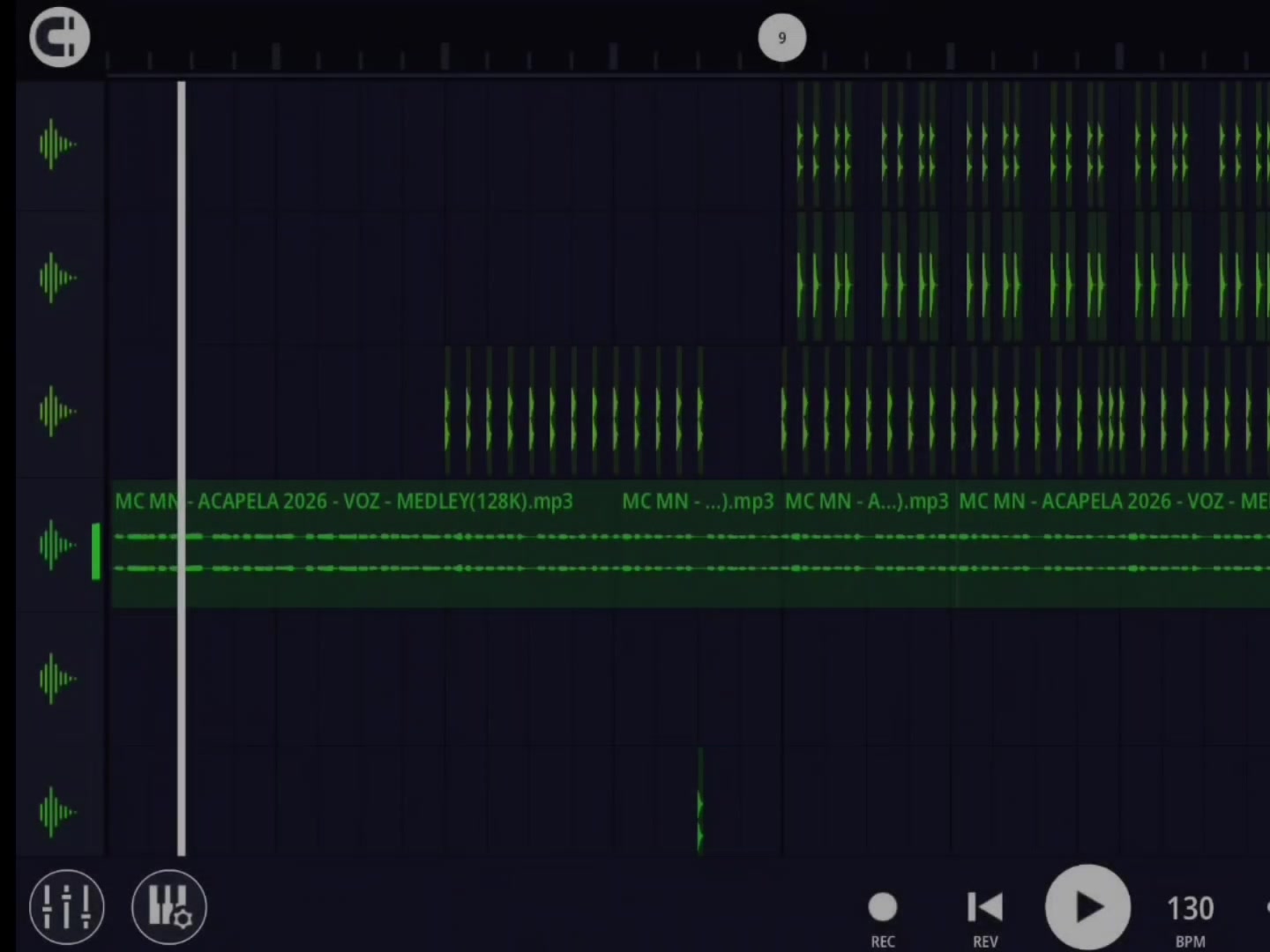The height and width of the screenshot is (952, 1270).
Task: Open the piano instrument settings button
Action: (x=168, y=906)
